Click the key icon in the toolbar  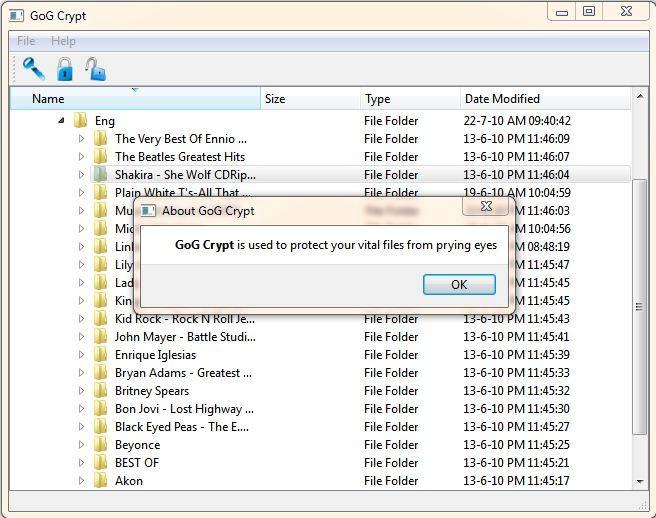[34, 68]
